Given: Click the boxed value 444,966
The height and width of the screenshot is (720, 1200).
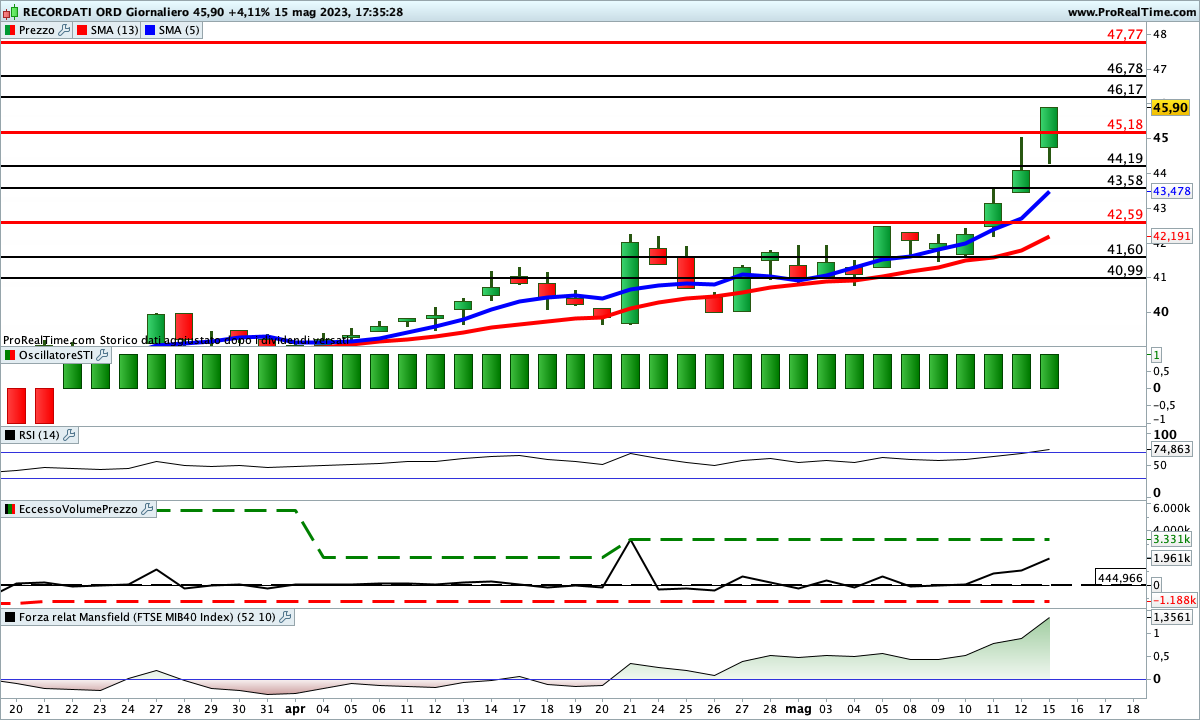Looking at the screenshot, I should click(x=1120, y=578).
